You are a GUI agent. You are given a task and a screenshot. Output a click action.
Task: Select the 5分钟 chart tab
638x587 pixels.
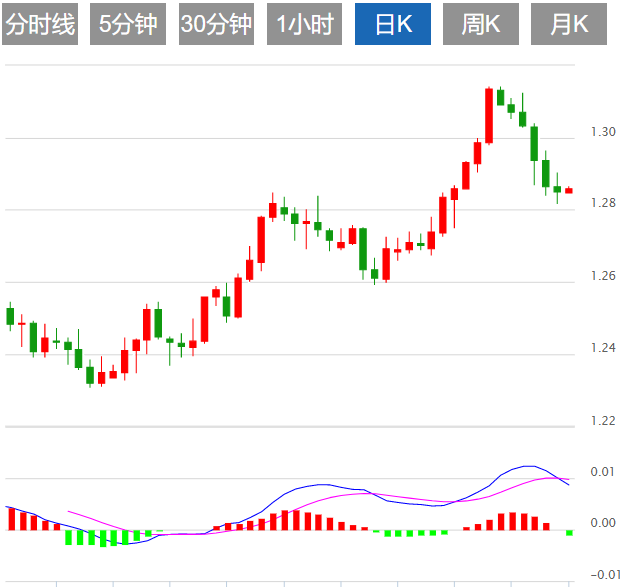coord(128,24)
